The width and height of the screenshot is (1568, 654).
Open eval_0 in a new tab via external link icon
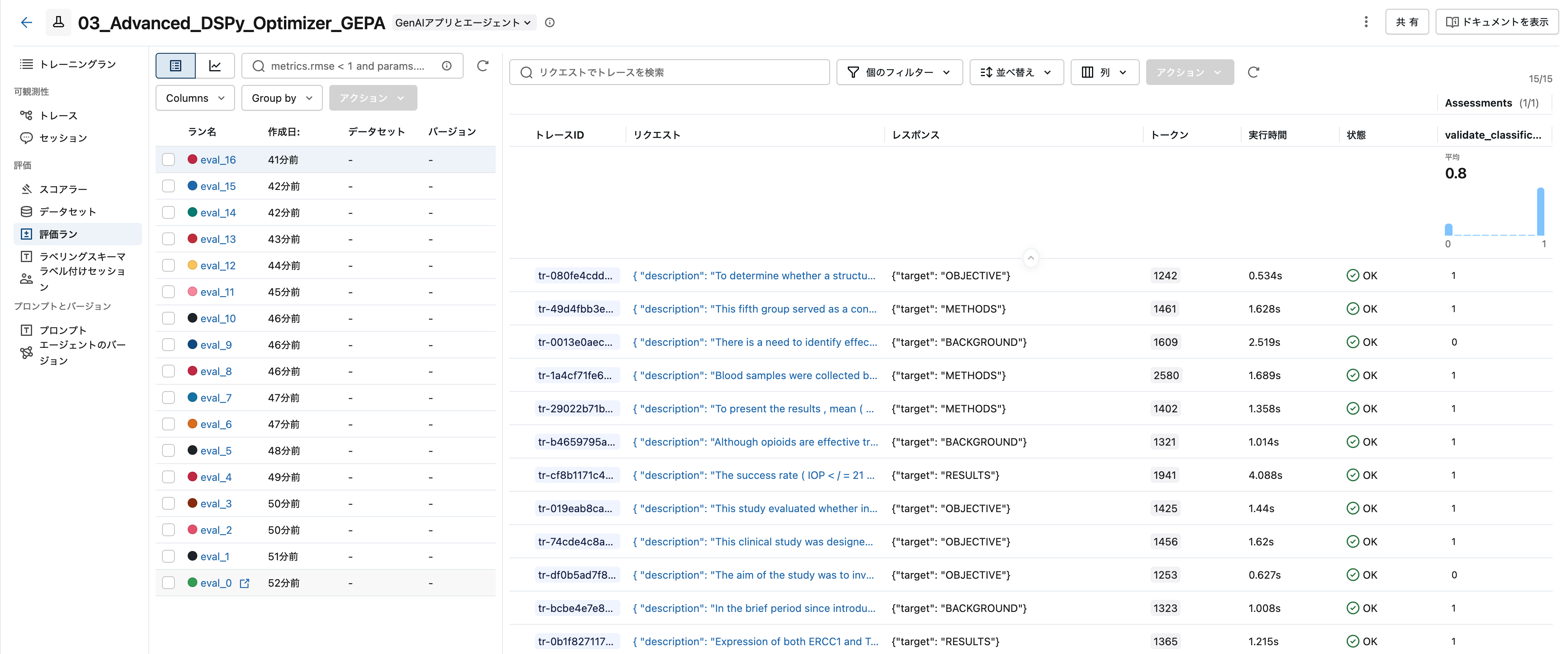(x=245, y=583)
